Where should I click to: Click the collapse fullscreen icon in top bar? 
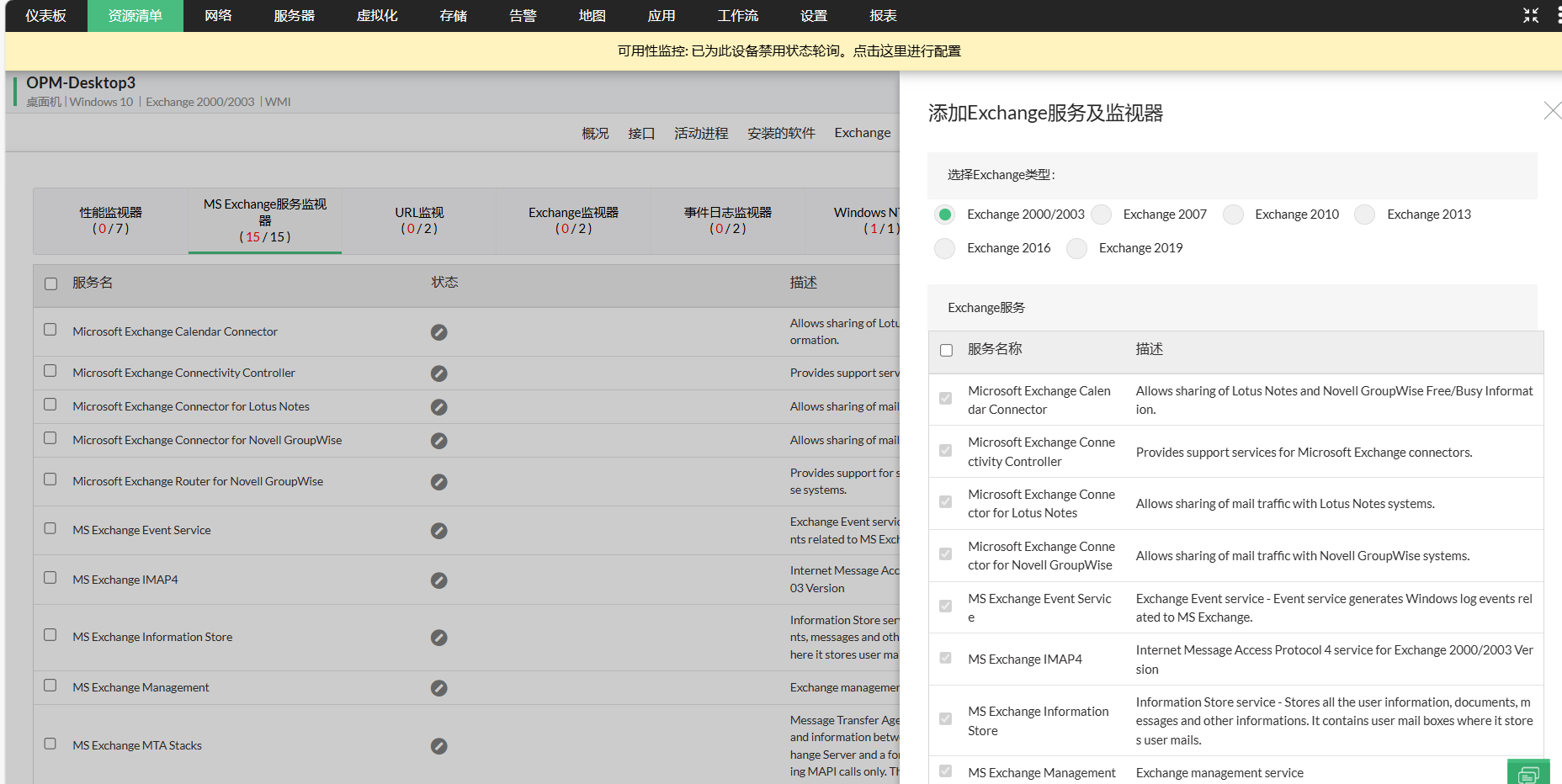click(x=1530, y=15)
